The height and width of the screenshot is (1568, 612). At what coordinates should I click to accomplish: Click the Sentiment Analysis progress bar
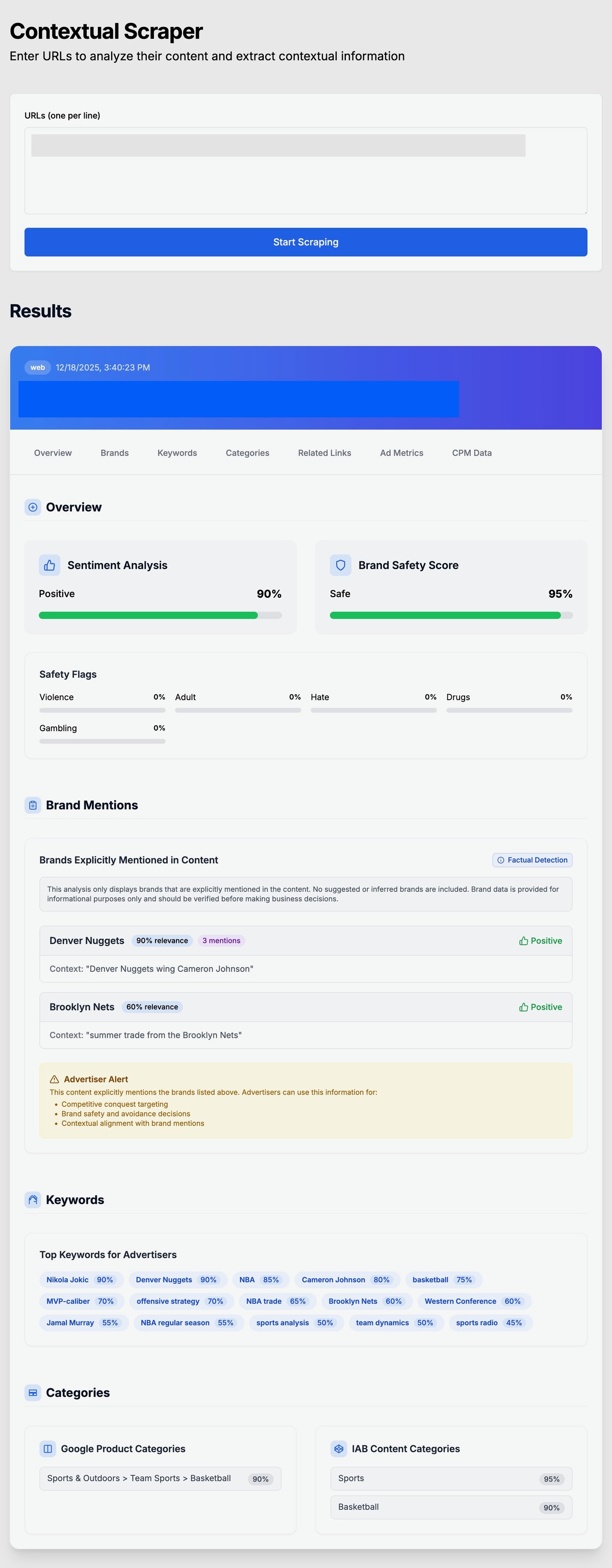click(x=160, y=616)
